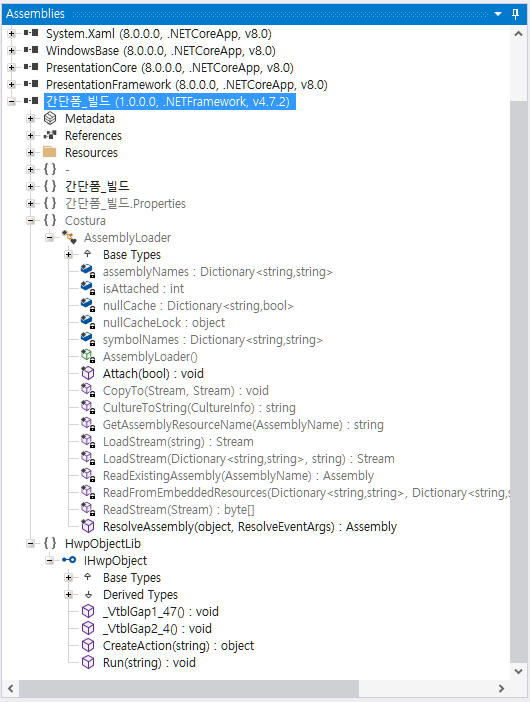Click the AssemblyLoader class icon
This screenshot has width=530, height=702.
click(x=69, y=237)
